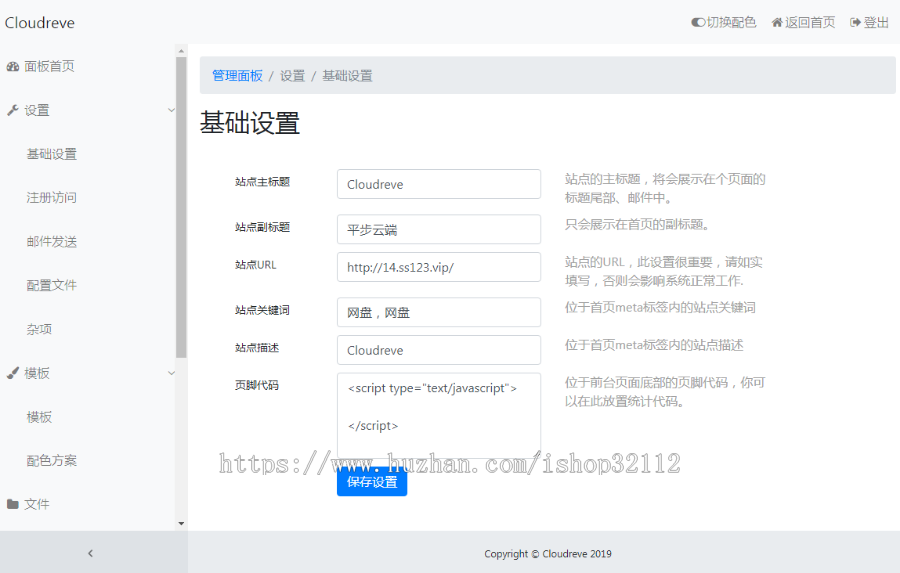
Task: Click the folder icon beside 文件
Action: tap(13, 504)
